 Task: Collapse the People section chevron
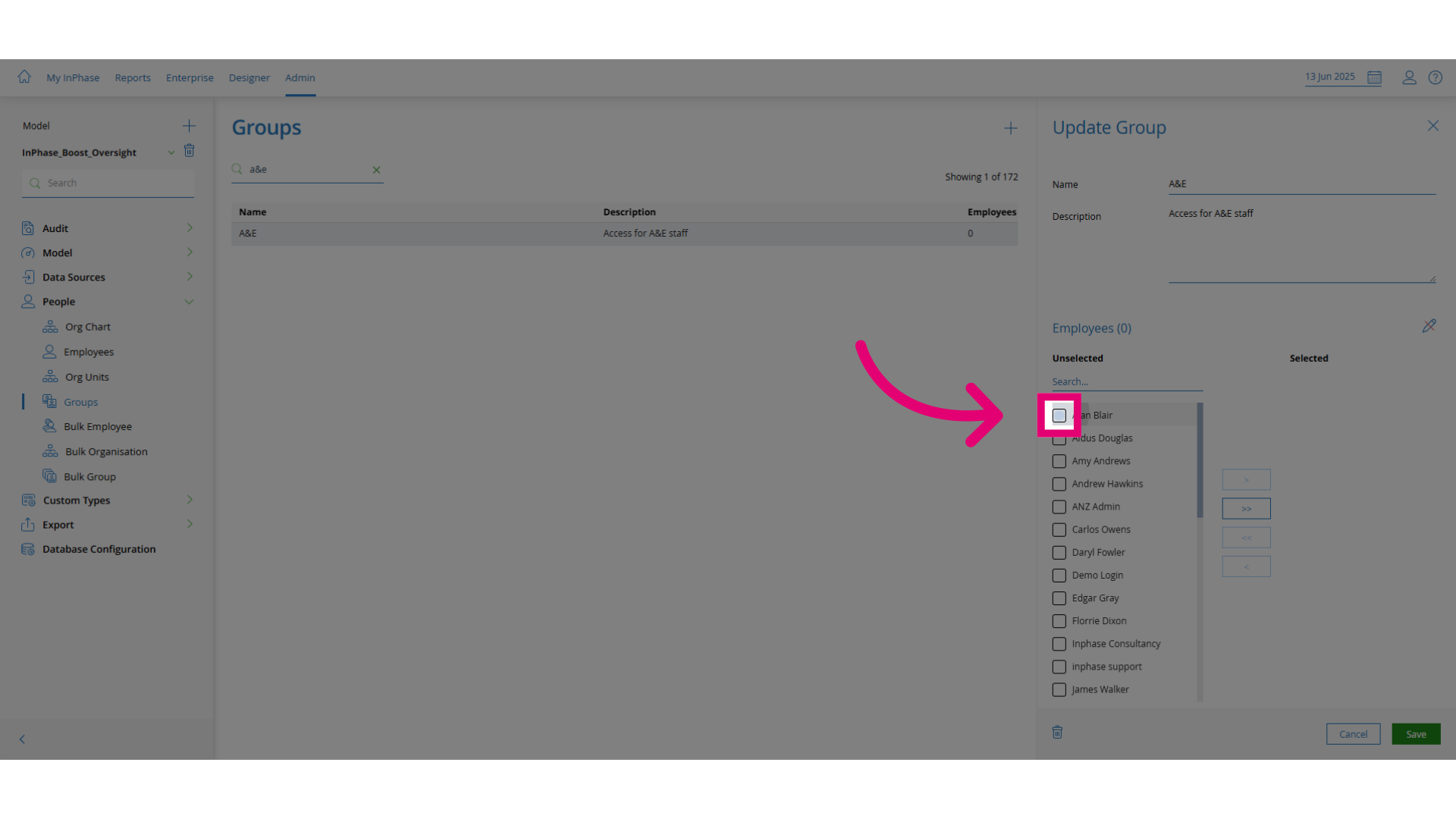pyautogui.click(x=189, y=302)
